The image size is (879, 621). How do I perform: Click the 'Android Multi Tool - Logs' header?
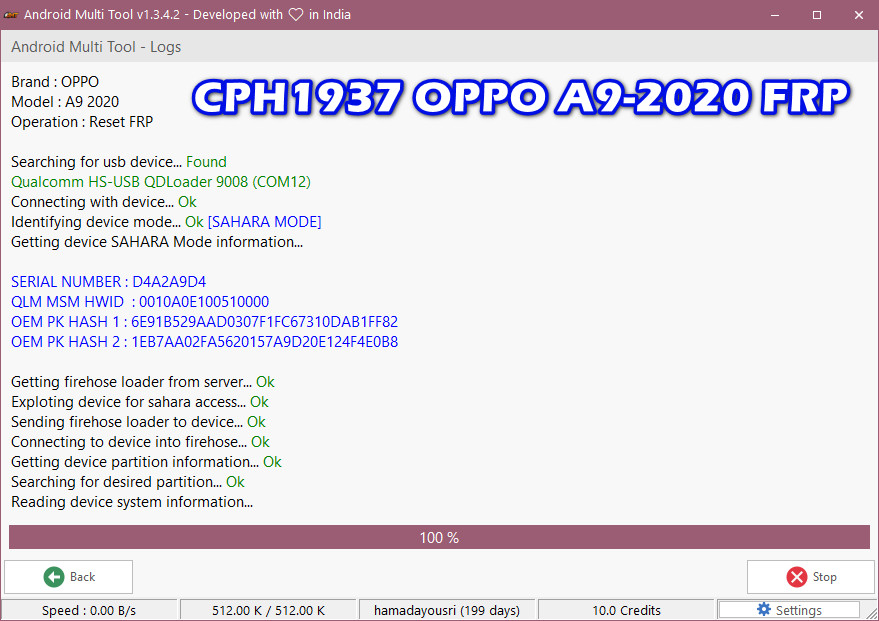point(96,47)
